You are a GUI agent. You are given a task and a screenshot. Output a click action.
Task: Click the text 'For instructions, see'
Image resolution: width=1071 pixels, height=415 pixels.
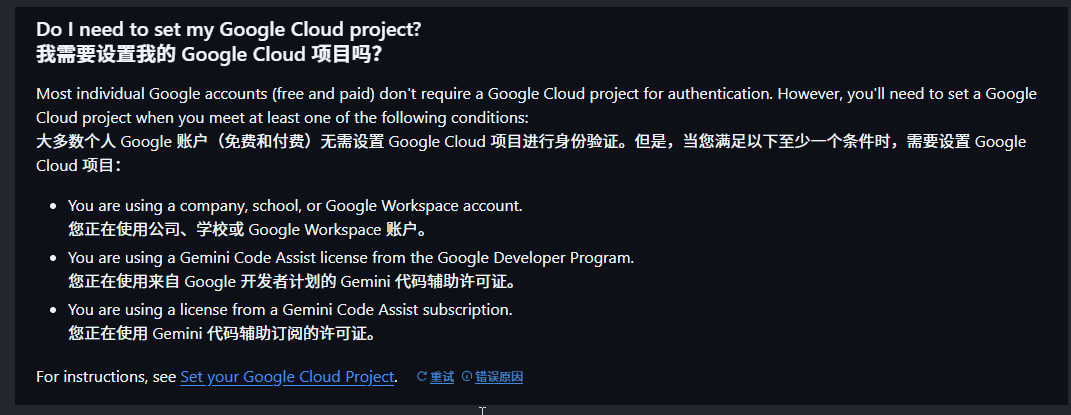pyautogui.click(x=106, y=377)
